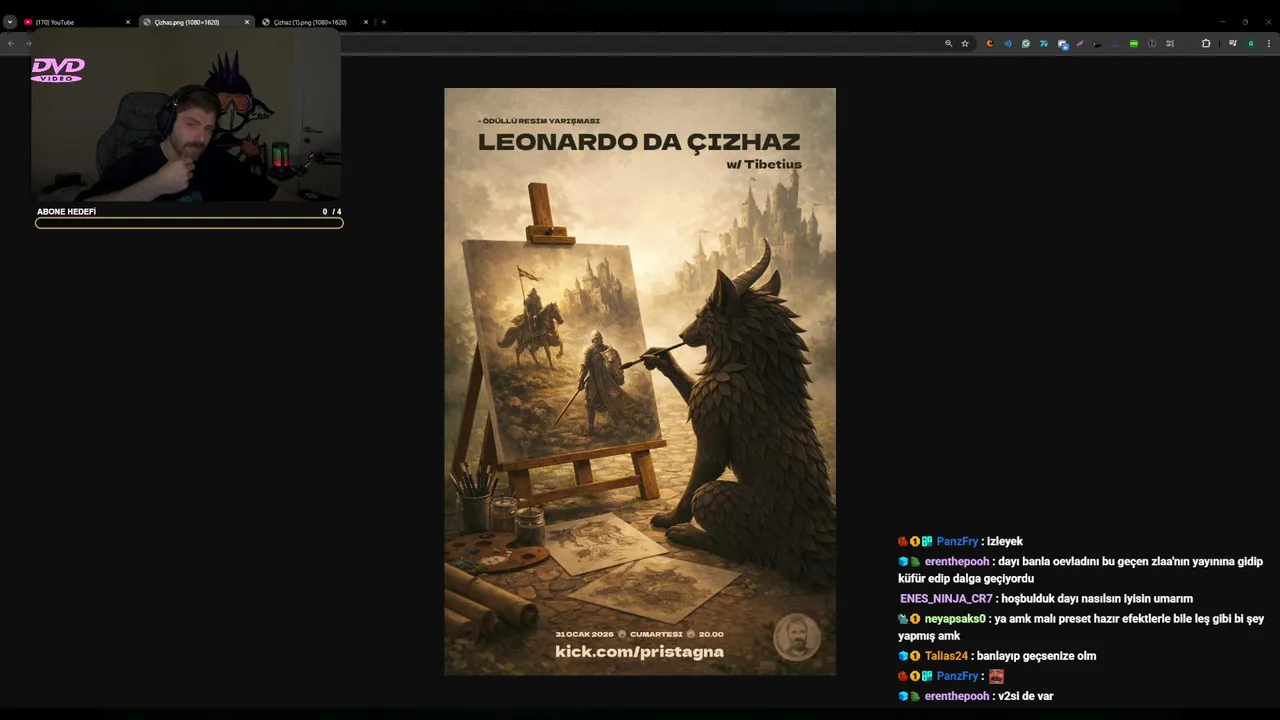Click the neyapsaks0 username in chat
Viewport: 1280px width, 720px height.
[x=955, y=618]
